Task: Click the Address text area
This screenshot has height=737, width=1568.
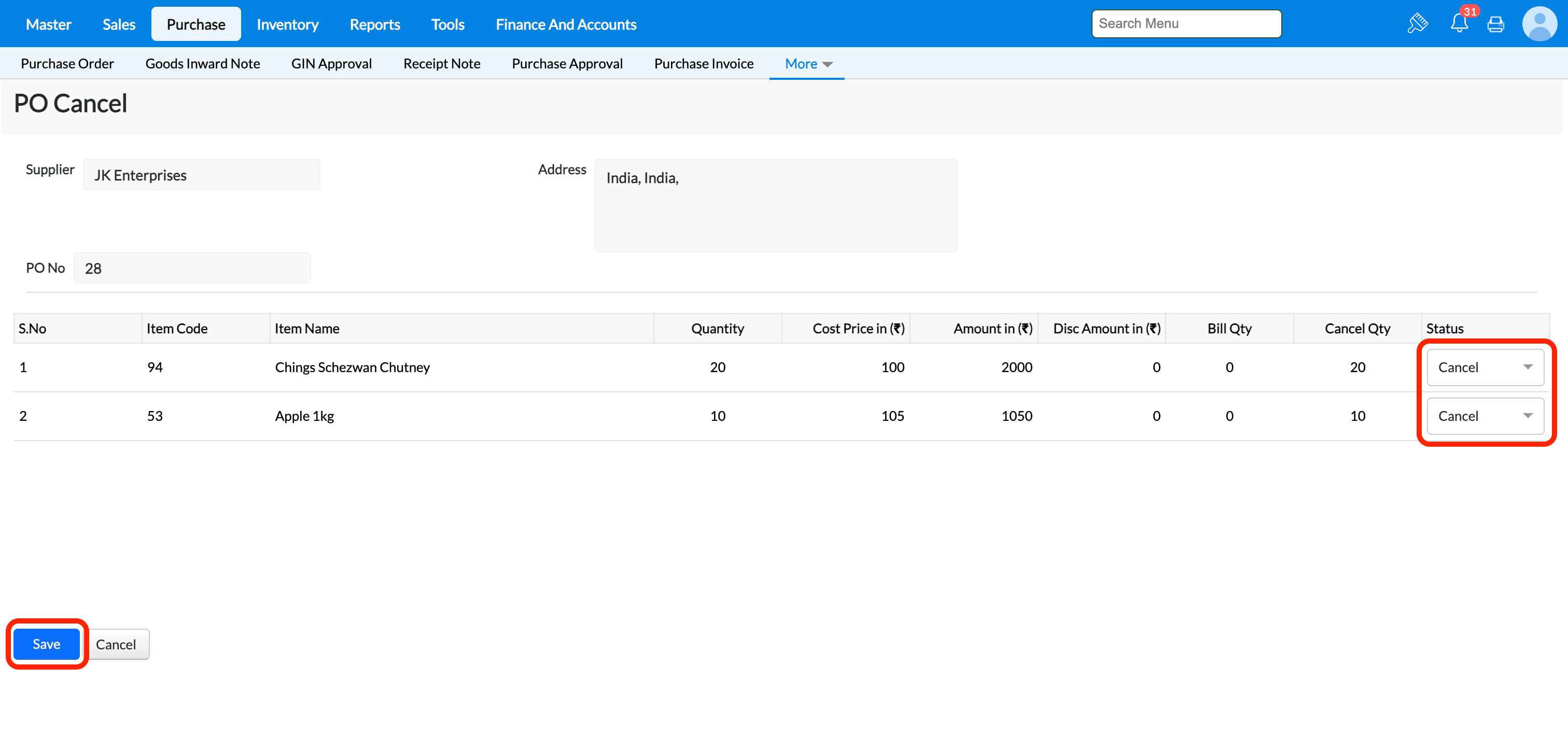Action: [776, 206]
